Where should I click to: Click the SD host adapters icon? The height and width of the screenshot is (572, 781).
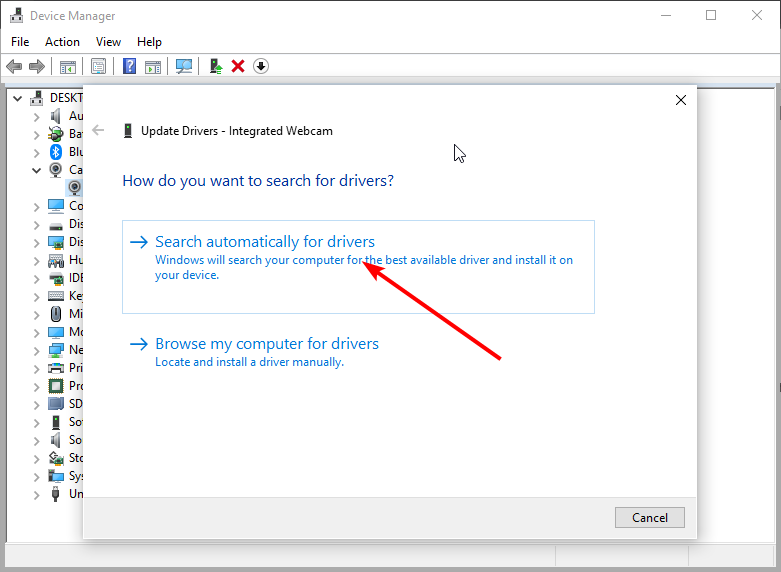[x=56, y=404]
